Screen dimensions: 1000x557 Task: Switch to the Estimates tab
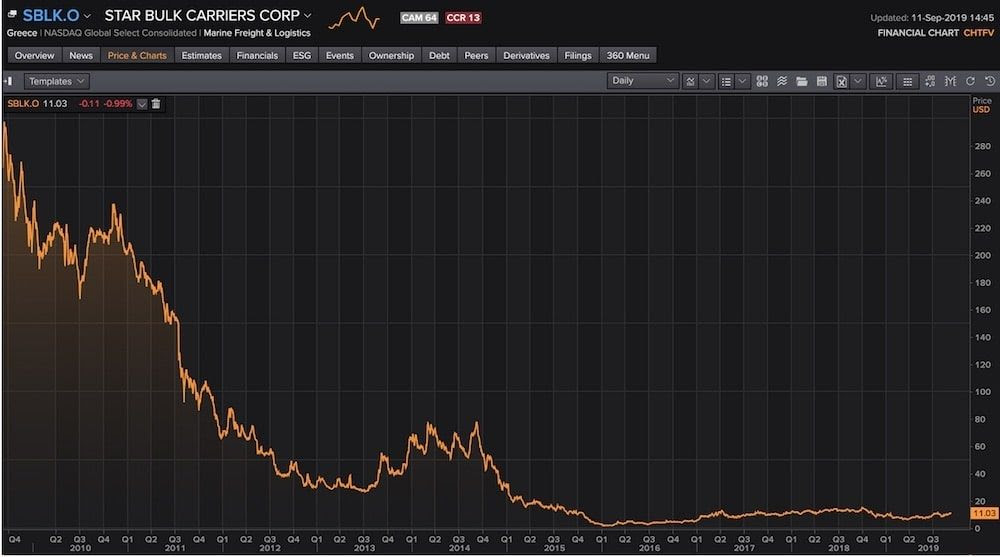pyautogui.click(x=202, y=56)
